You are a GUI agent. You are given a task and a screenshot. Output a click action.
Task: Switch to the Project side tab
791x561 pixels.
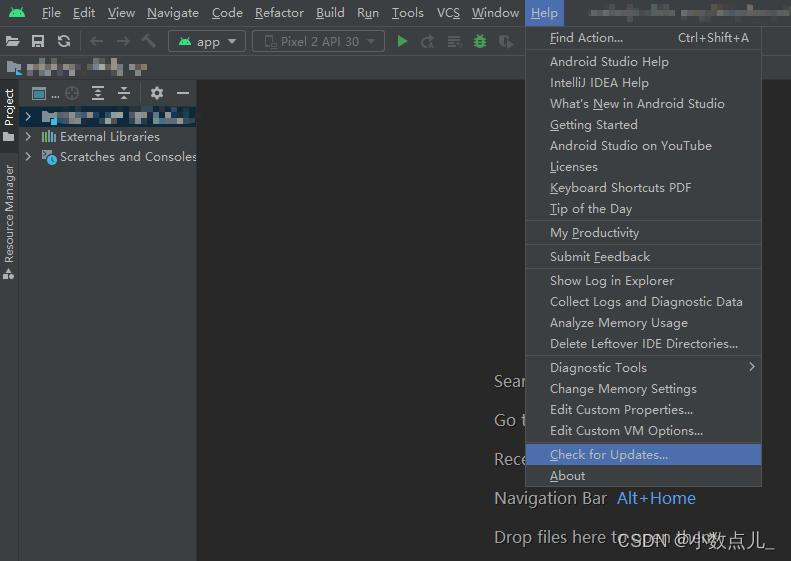click(x=9, y=115)
